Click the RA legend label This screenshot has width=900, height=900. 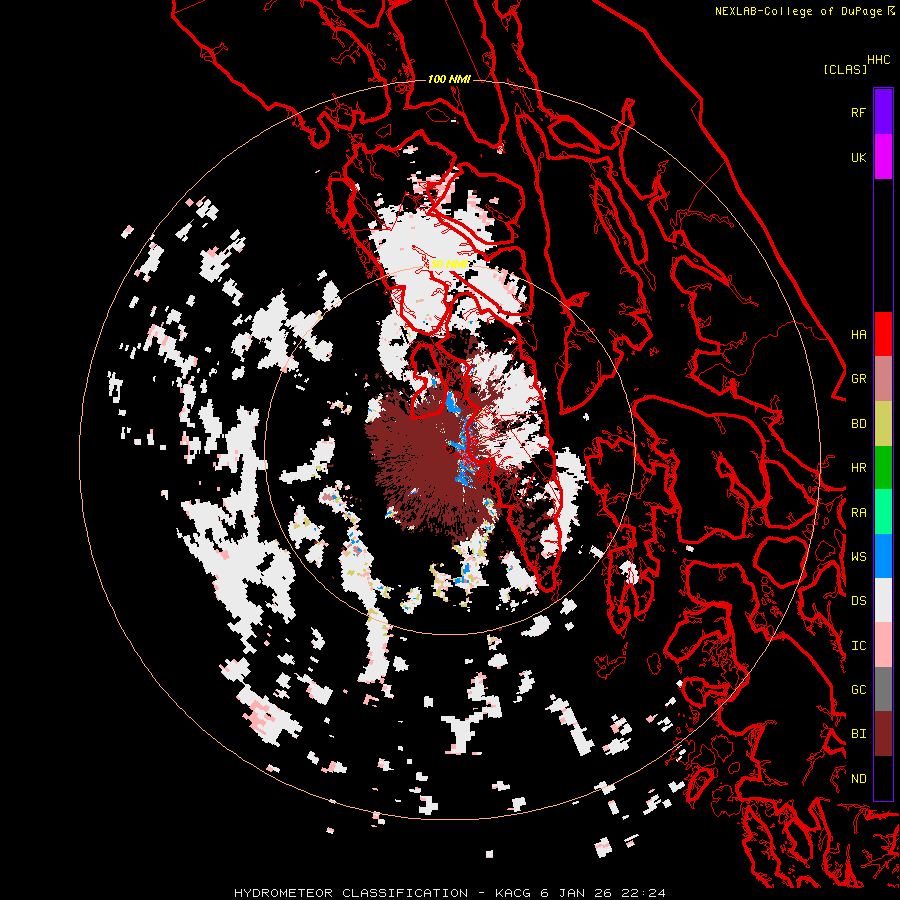[x=858, y=513]
